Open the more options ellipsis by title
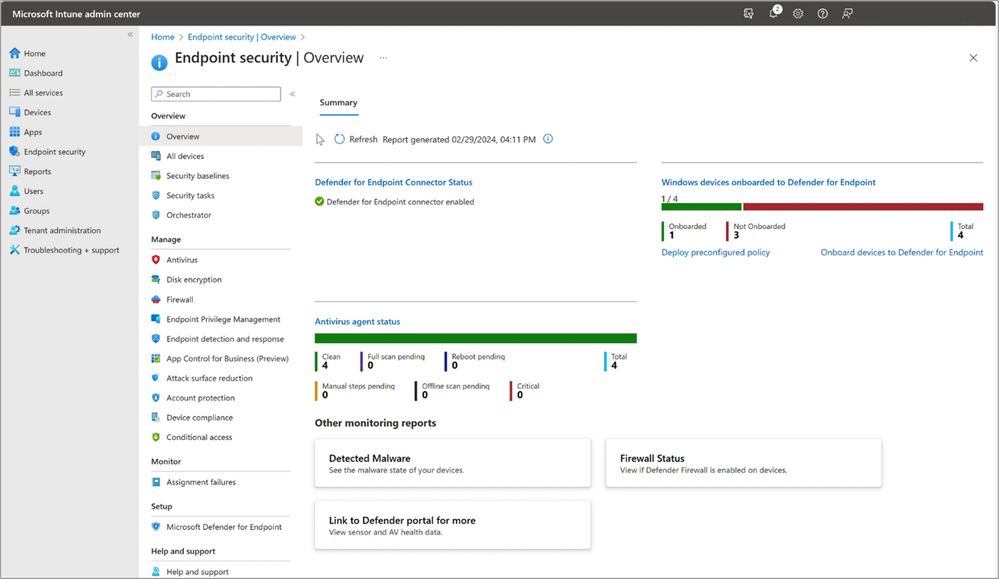Image resolution: width=999 pixels, height=579 pixels. pyautogui.click(x=383, y=57)
